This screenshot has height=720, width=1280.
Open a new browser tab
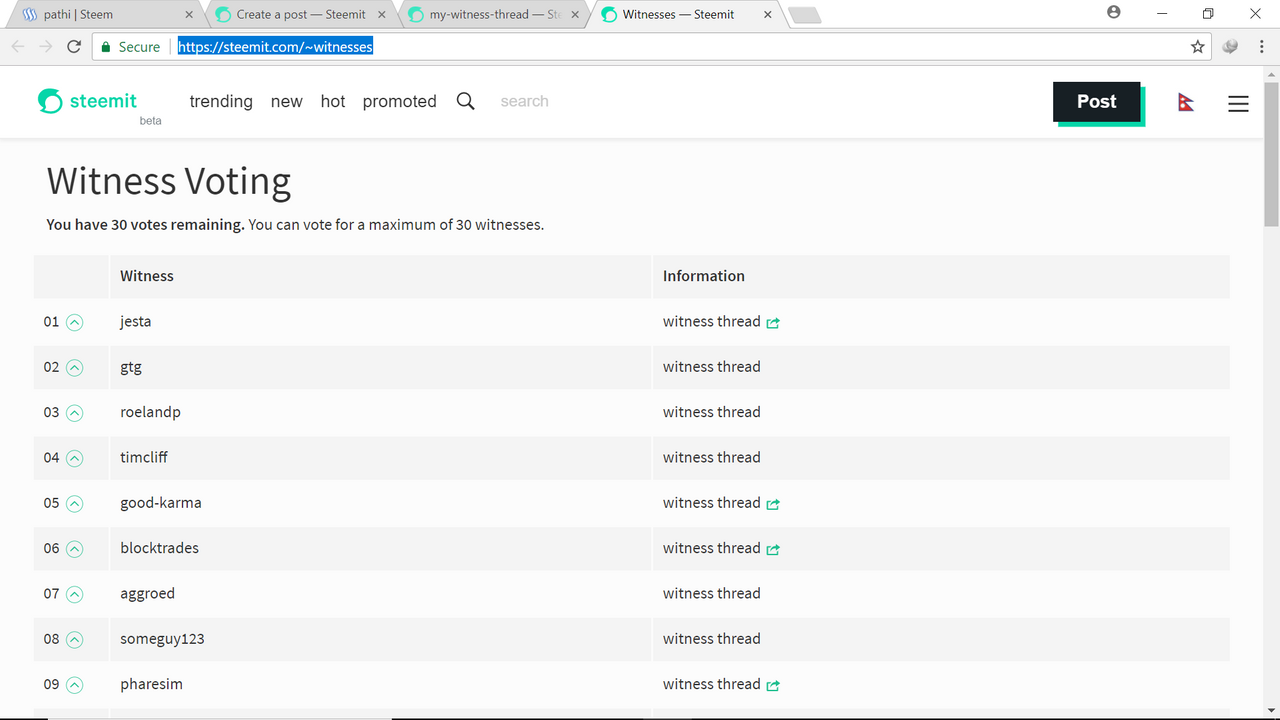point(804,15)
